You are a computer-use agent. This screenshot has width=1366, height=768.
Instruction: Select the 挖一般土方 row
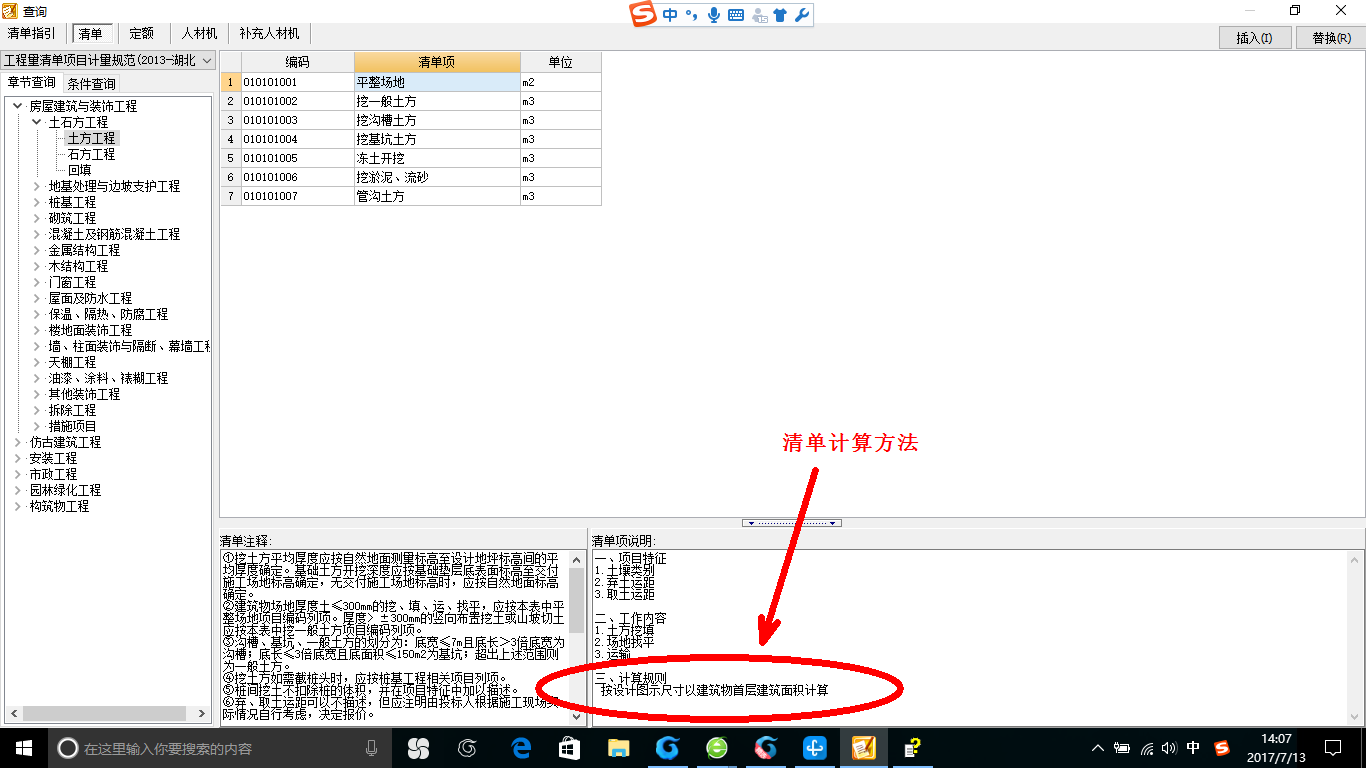point(411,101)
